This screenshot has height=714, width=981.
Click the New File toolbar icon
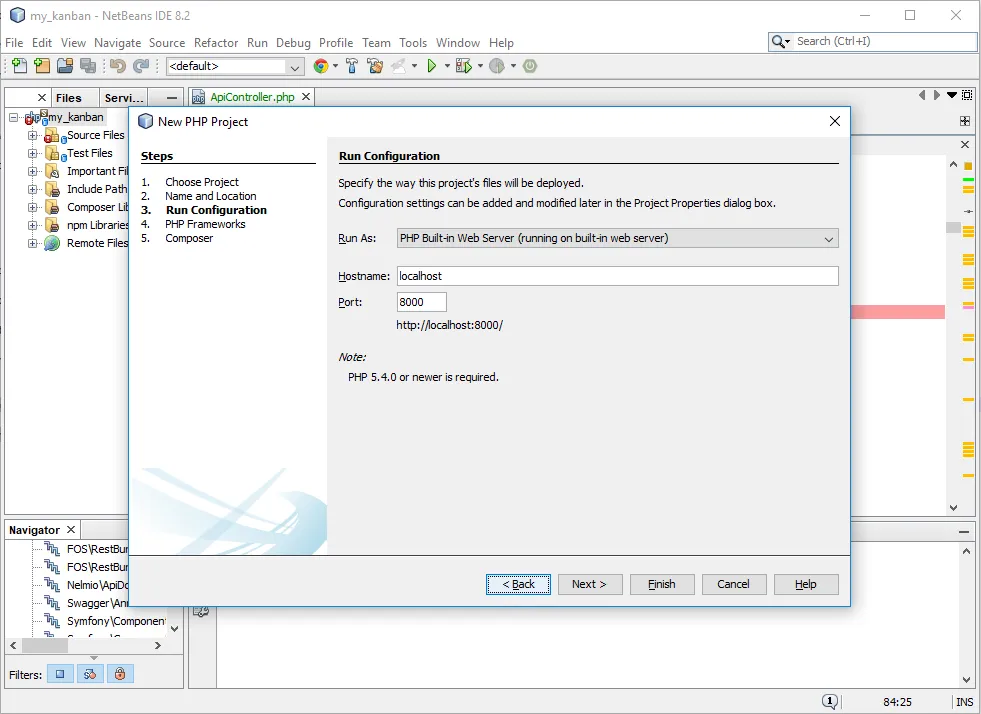tap(19, 66)
